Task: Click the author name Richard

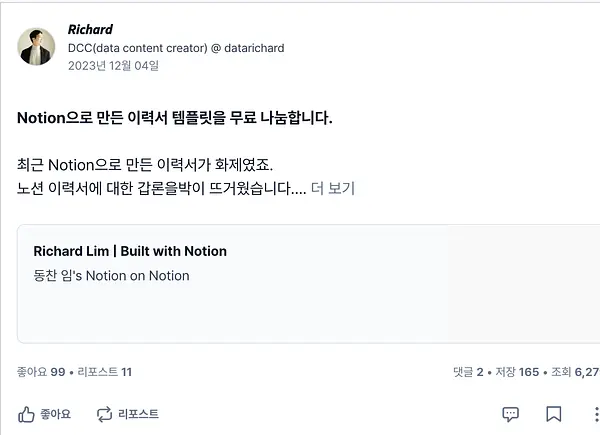Action: pyautogui.click(x=90, y=29)
